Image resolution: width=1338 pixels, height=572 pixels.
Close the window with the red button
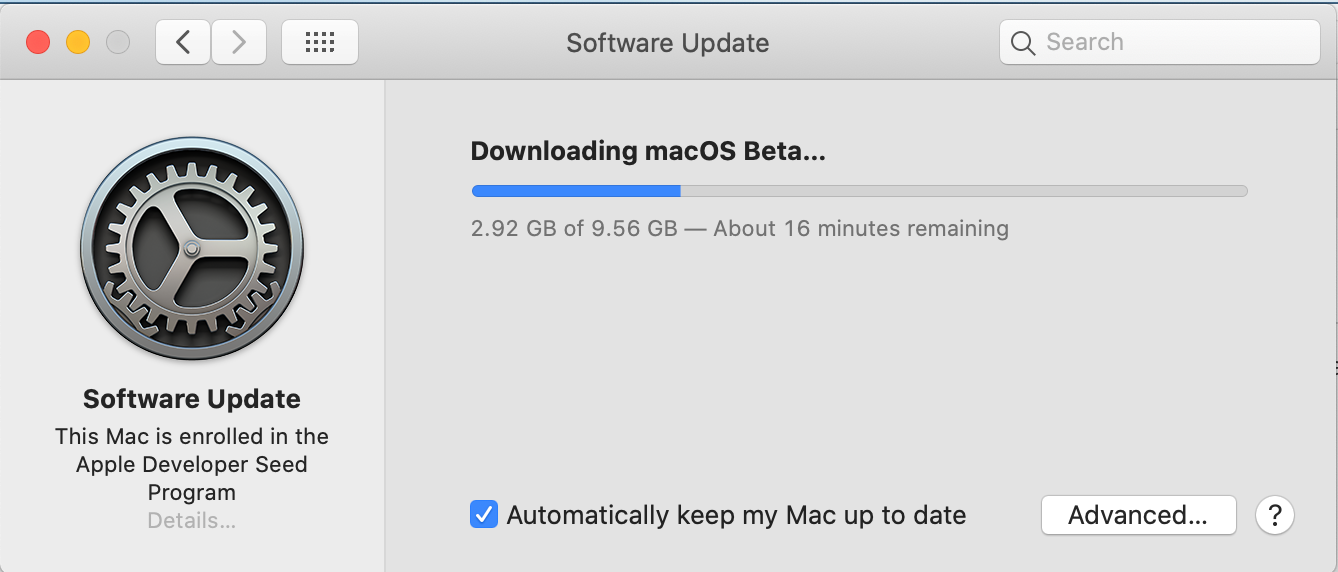tap(38, 42)
